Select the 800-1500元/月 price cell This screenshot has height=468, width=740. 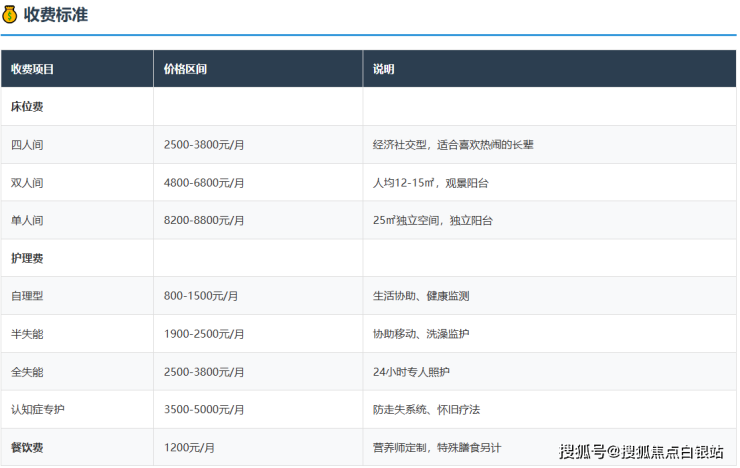tap(201, 296)
